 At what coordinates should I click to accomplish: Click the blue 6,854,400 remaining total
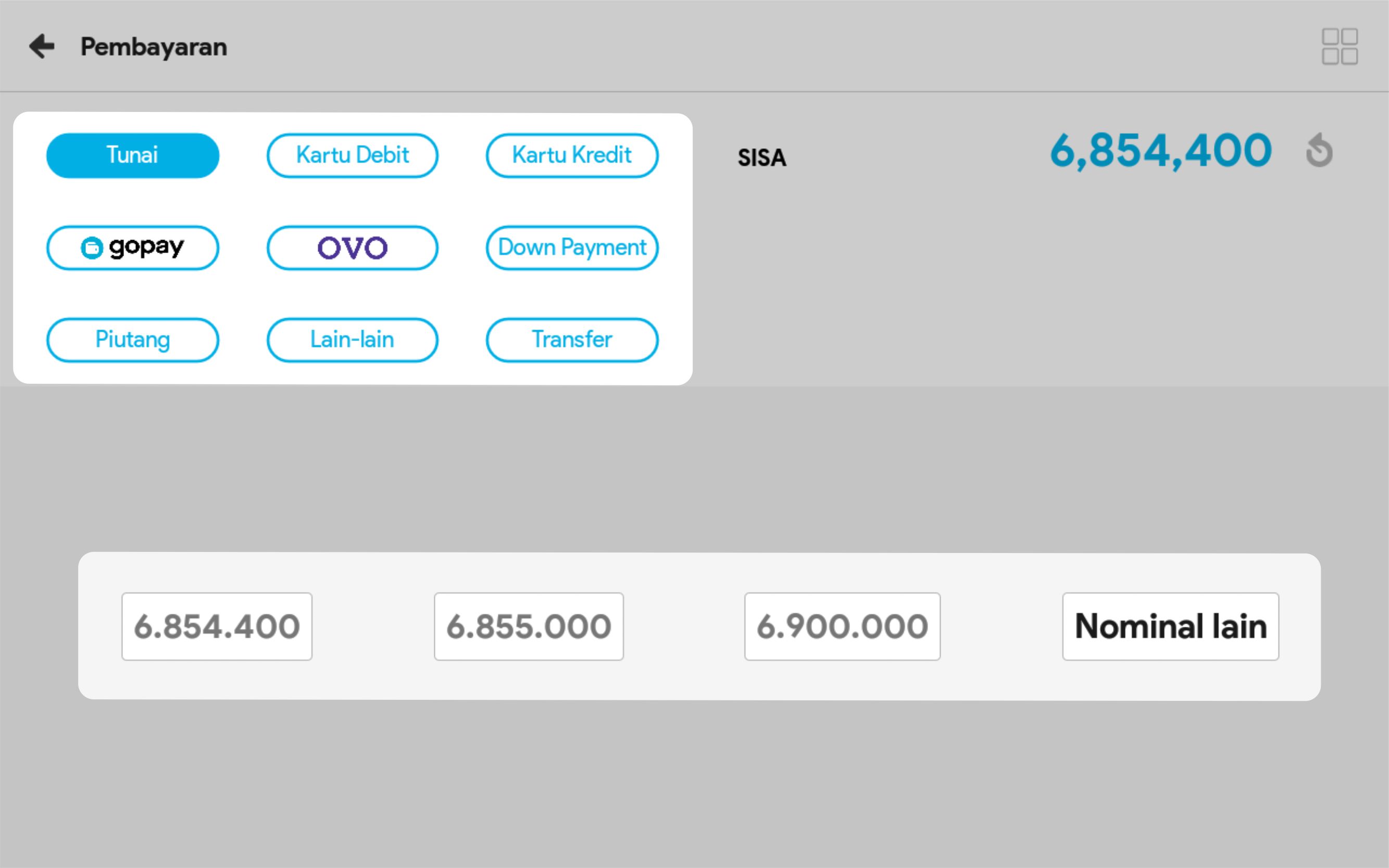click(1160, 151)
